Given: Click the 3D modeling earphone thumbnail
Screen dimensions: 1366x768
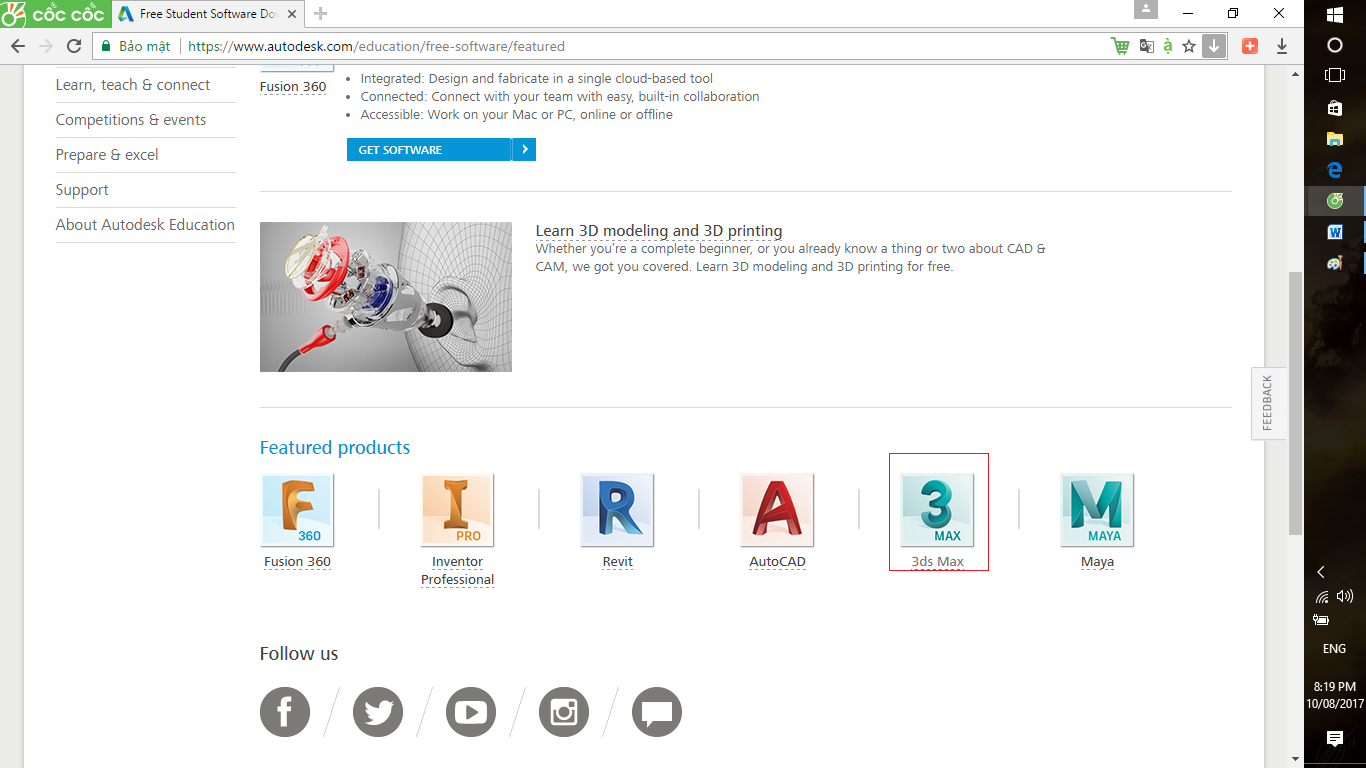Looking at the screenshot, I should 386,297.
